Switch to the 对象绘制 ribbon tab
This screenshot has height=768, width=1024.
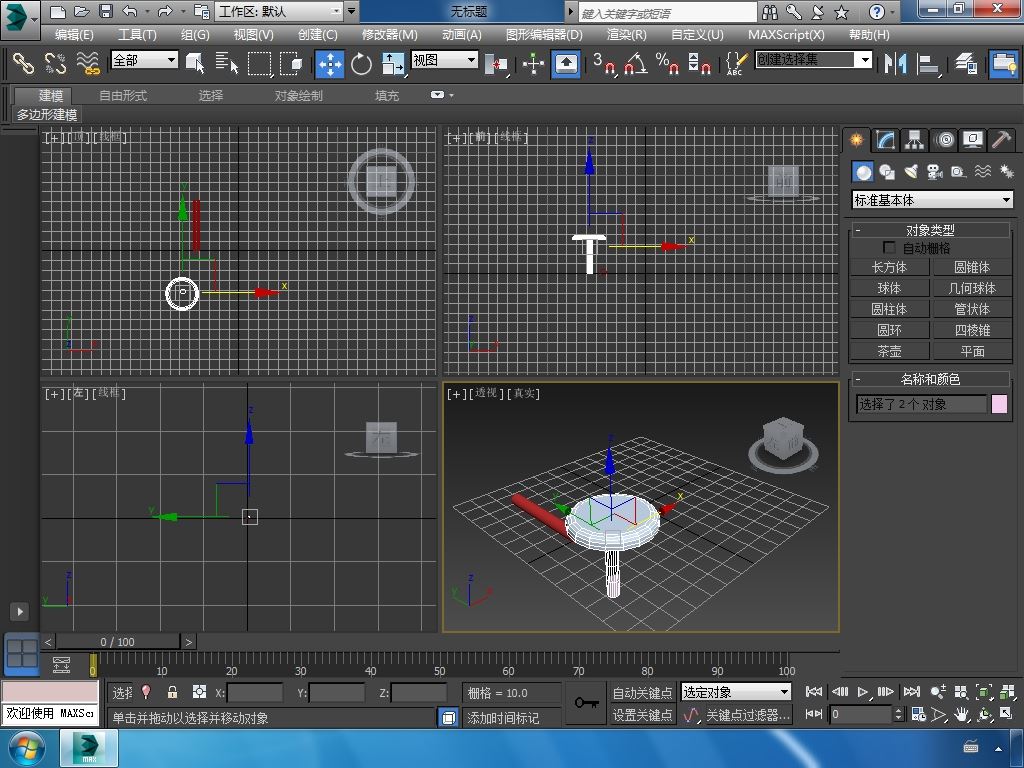(298, 95)
